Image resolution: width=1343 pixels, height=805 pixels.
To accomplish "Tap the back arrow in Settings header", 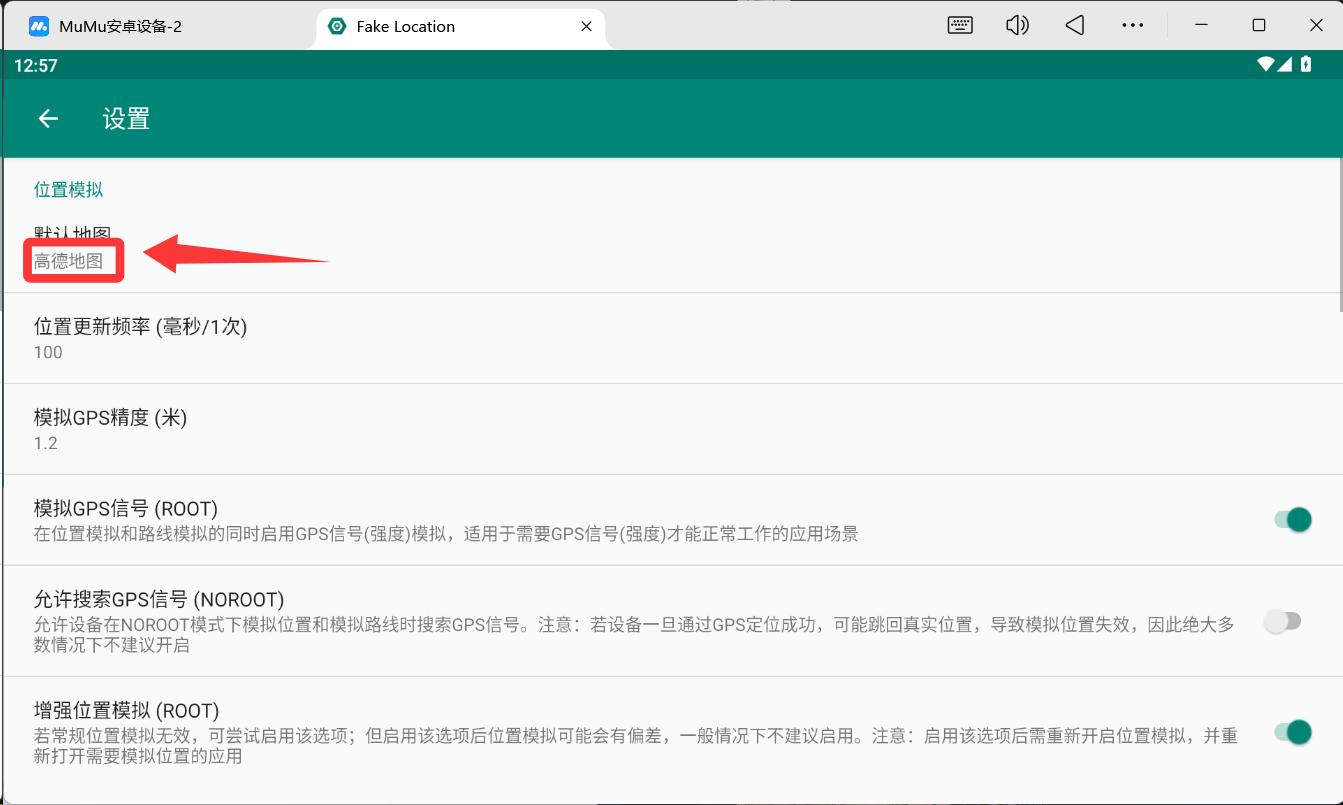I will coord(48,119).
